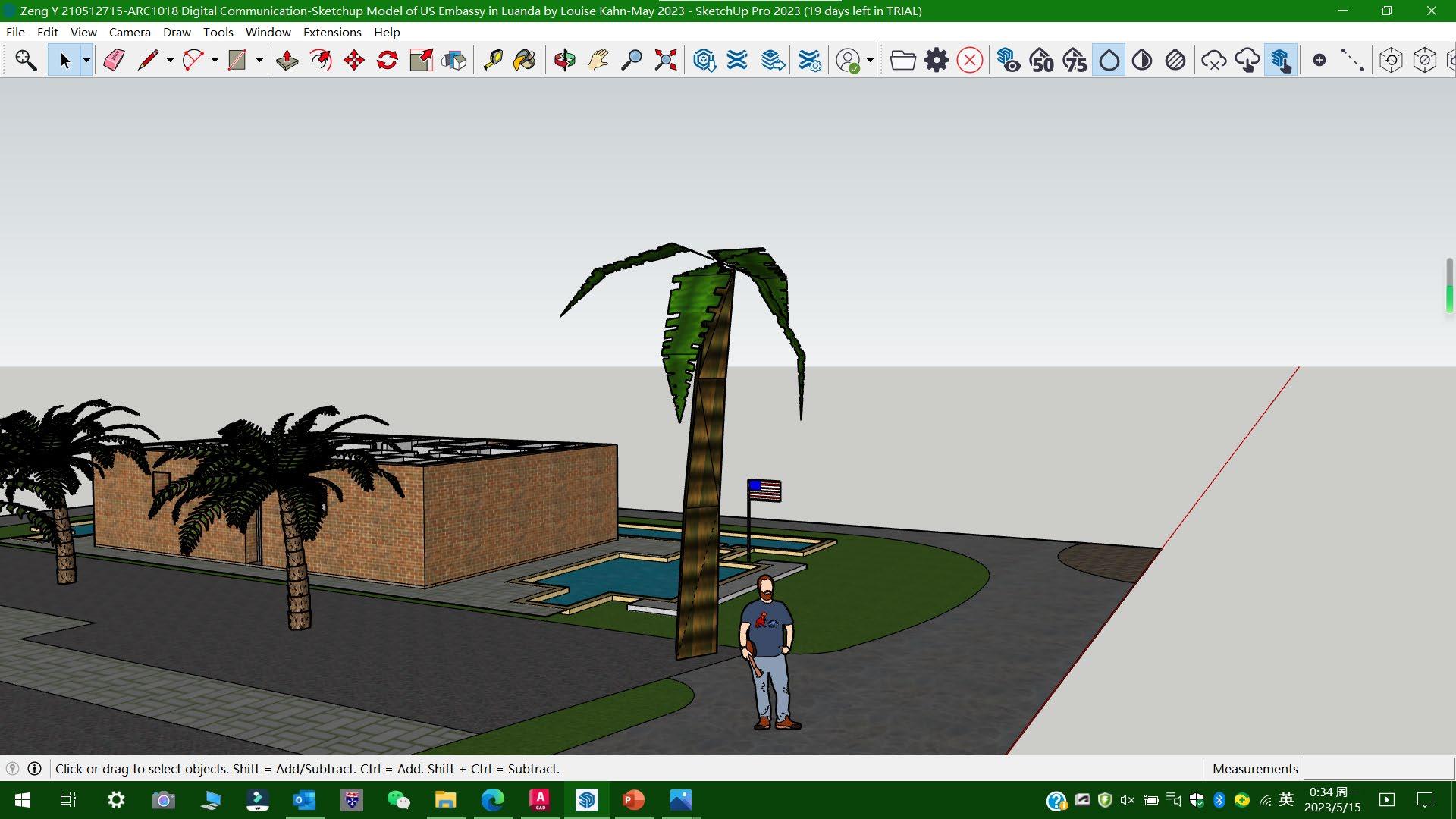Open SketchUp from the Windows taskbar

coord(587,800)
